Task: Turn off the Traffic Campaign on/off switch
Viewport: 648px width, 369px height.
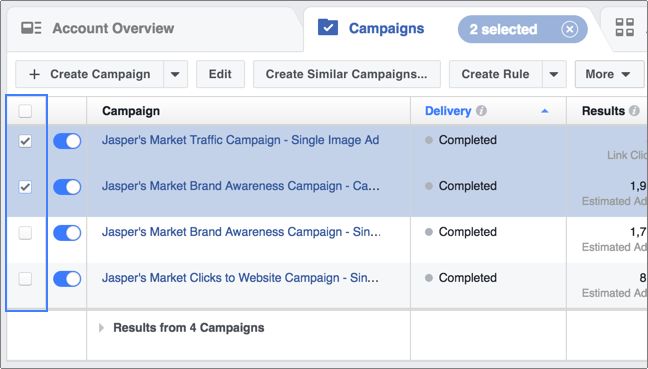Action: tap(67, 141)
